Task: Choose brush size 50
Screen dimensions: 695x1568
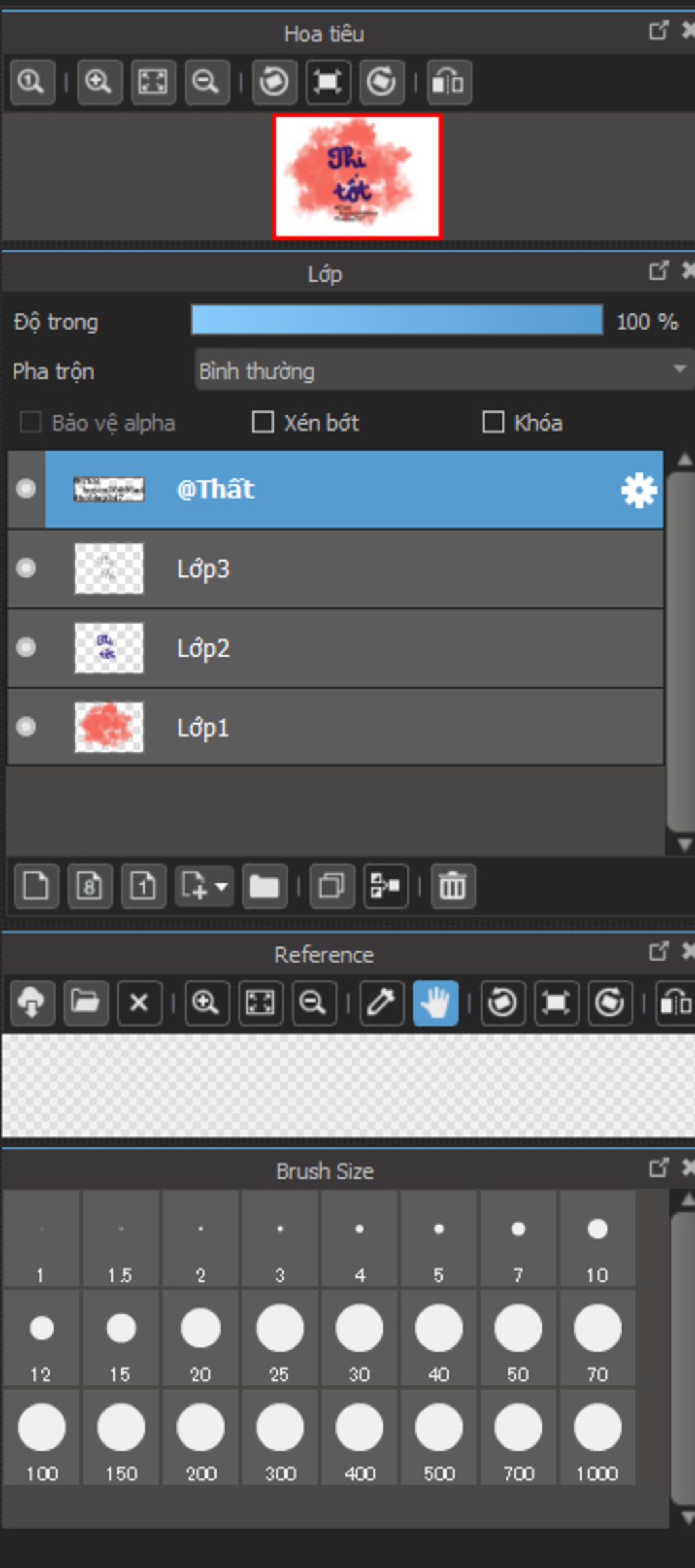Action: point(518,1337)
